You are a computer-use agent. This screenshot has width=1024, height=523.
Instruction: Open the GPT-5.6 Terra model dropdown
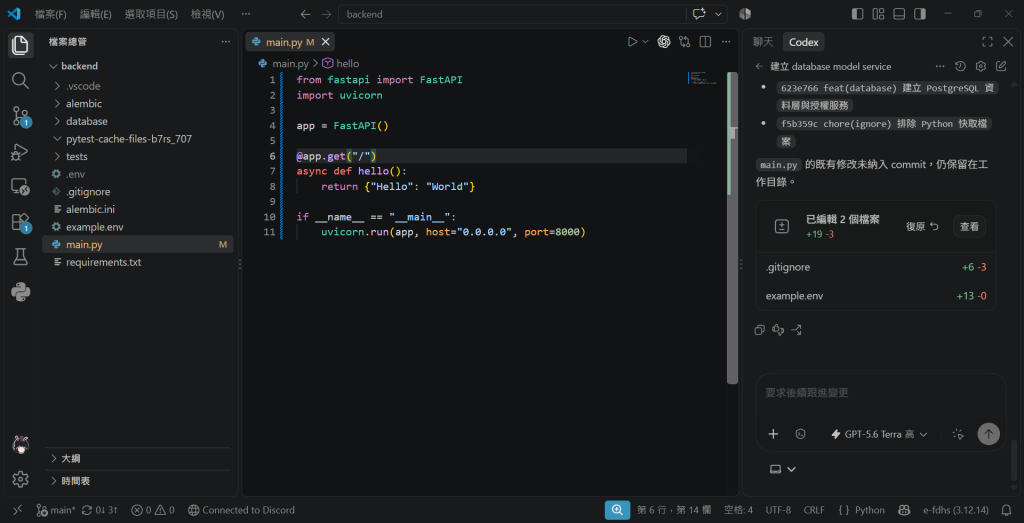coord(879,434)
